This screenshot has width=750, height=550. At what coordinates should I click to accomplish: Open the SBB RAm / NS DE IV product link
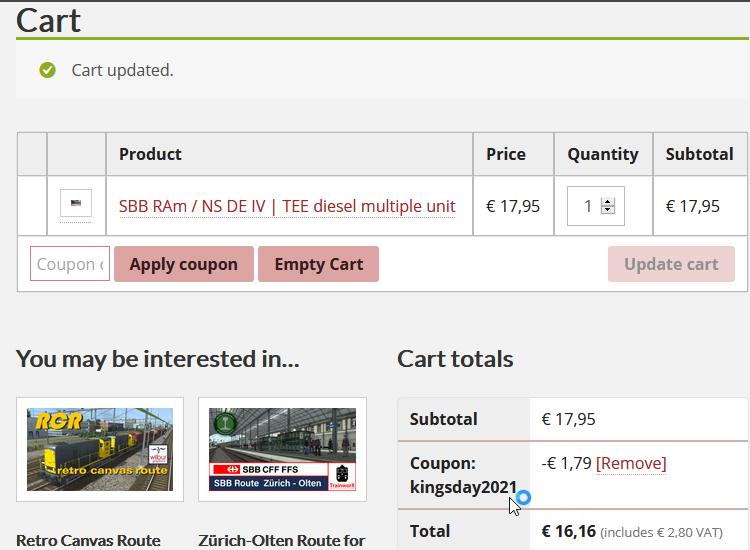click(x=287, y=206)
